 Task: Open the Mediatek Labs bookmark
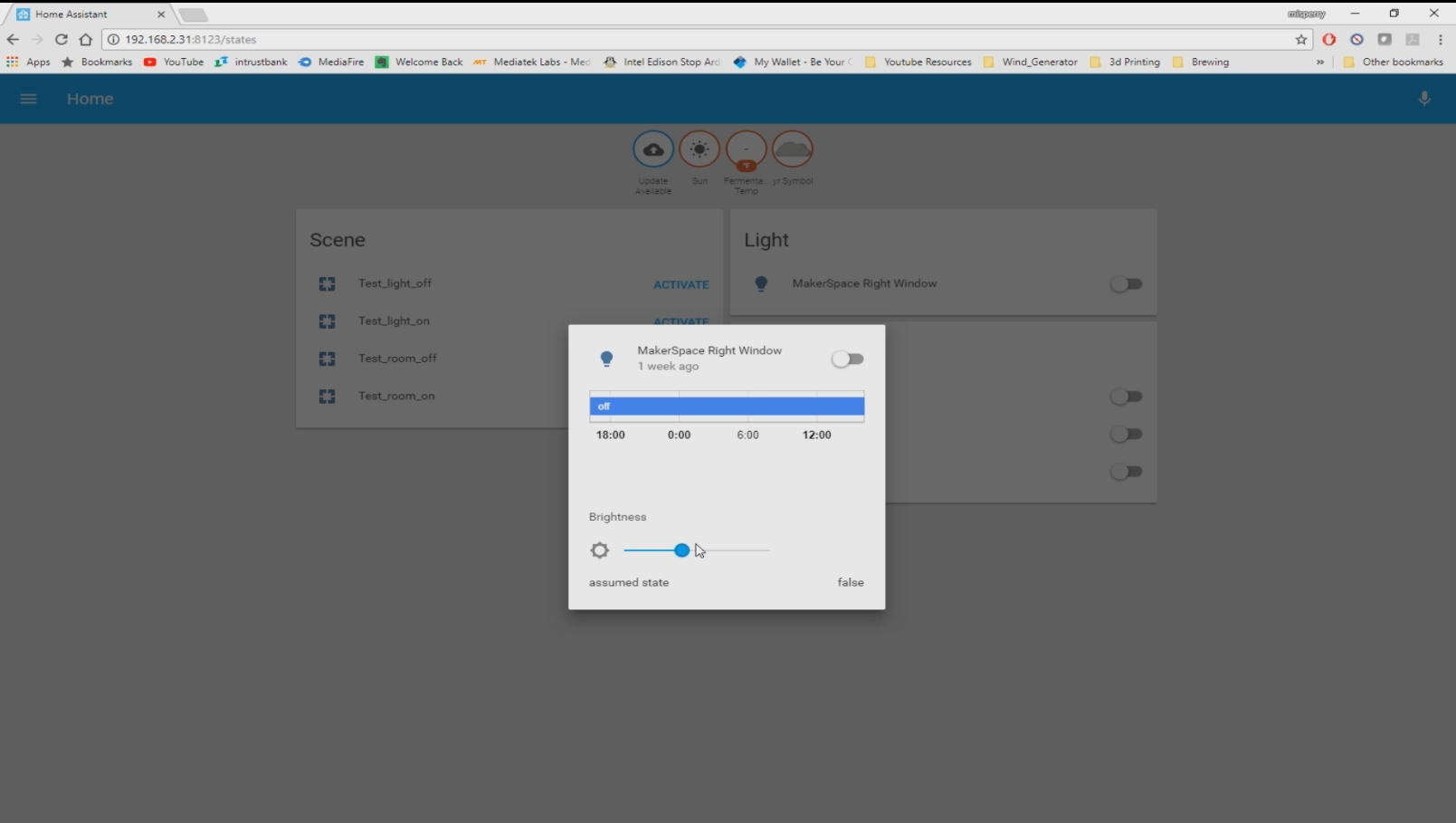point(532,62)
